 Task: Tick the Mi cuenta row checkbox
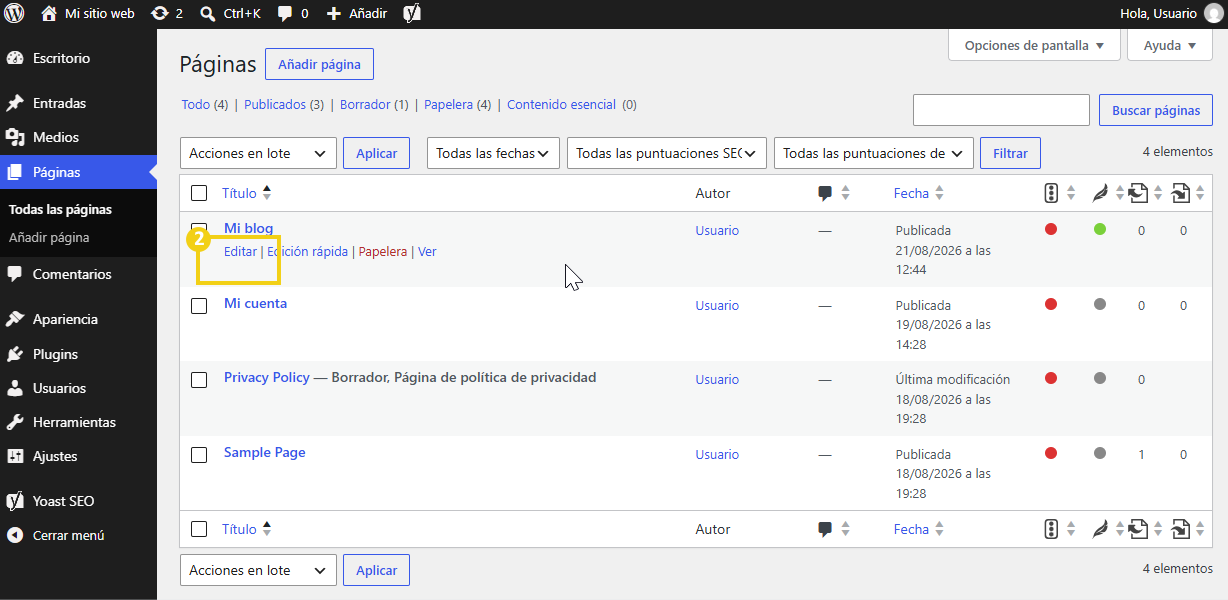[x=199, y=305]
